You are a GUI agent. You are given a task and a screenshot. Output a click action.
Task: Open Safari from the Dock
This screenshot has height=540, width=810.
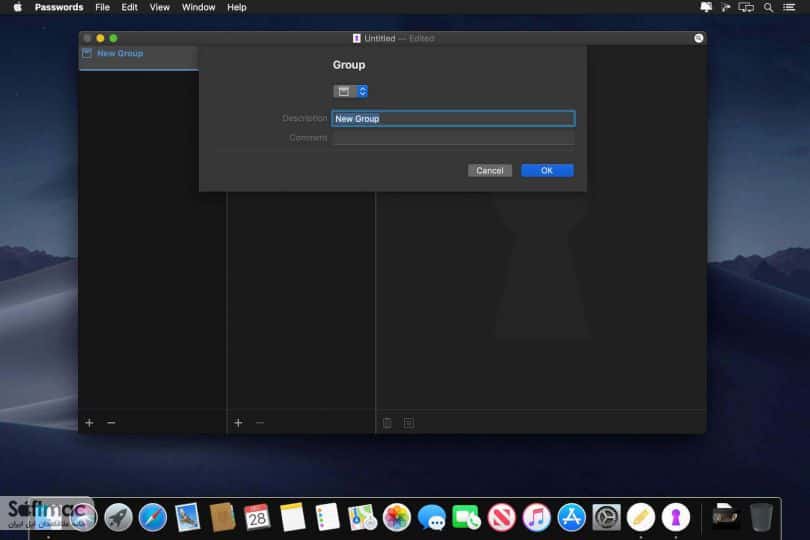tap(153, 517)
